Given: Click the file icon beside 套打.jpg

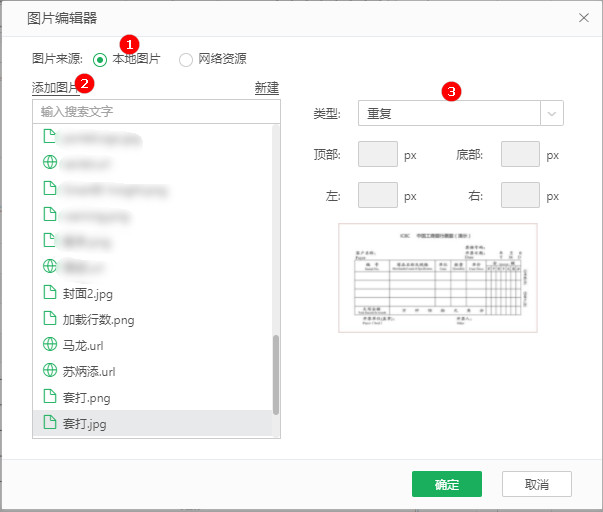Looking at the screenshot, I should [x=50, y=422].
